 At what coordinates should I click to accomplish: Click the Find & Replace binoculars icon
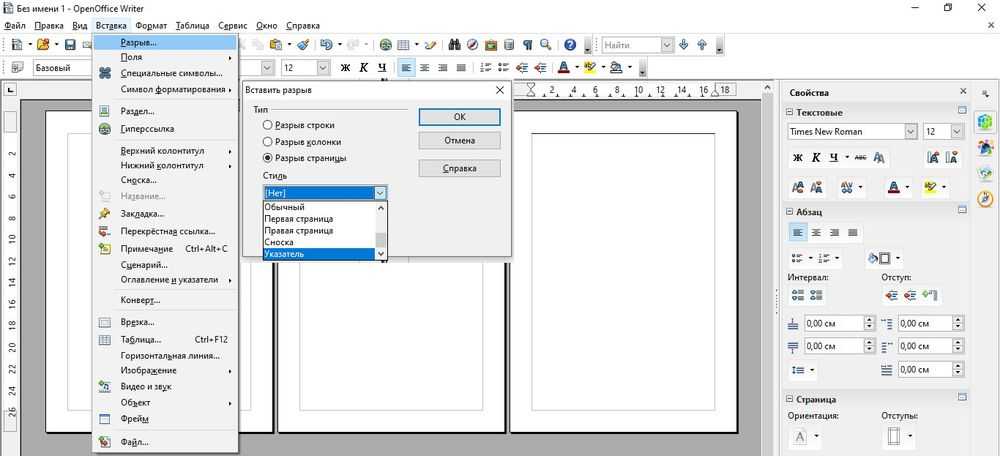tap(454, 45)
